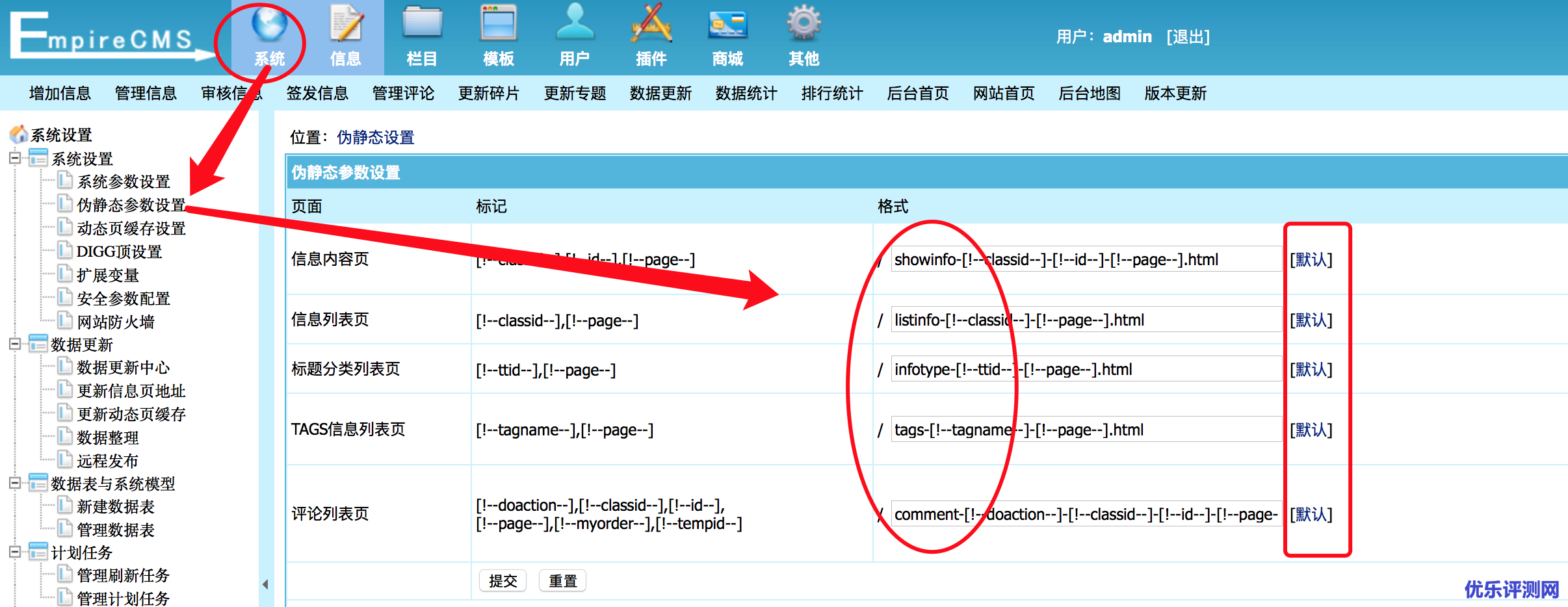The image size is (1568, 607).
Task: Restore default for 信息列表页 format
Action: 1311,320
